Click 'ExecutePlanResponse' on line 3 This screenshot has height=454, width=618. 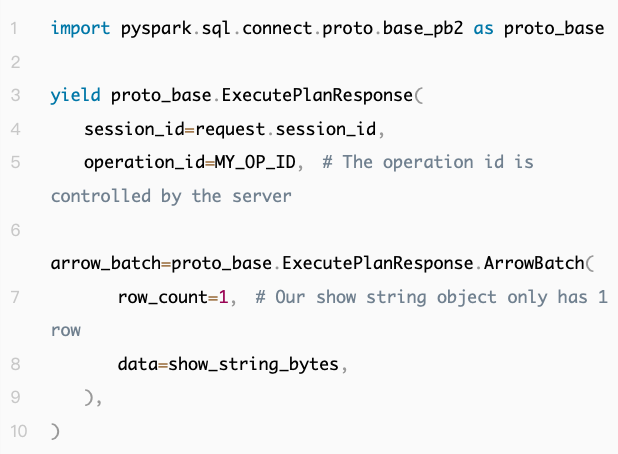click(x=317, y=96)
